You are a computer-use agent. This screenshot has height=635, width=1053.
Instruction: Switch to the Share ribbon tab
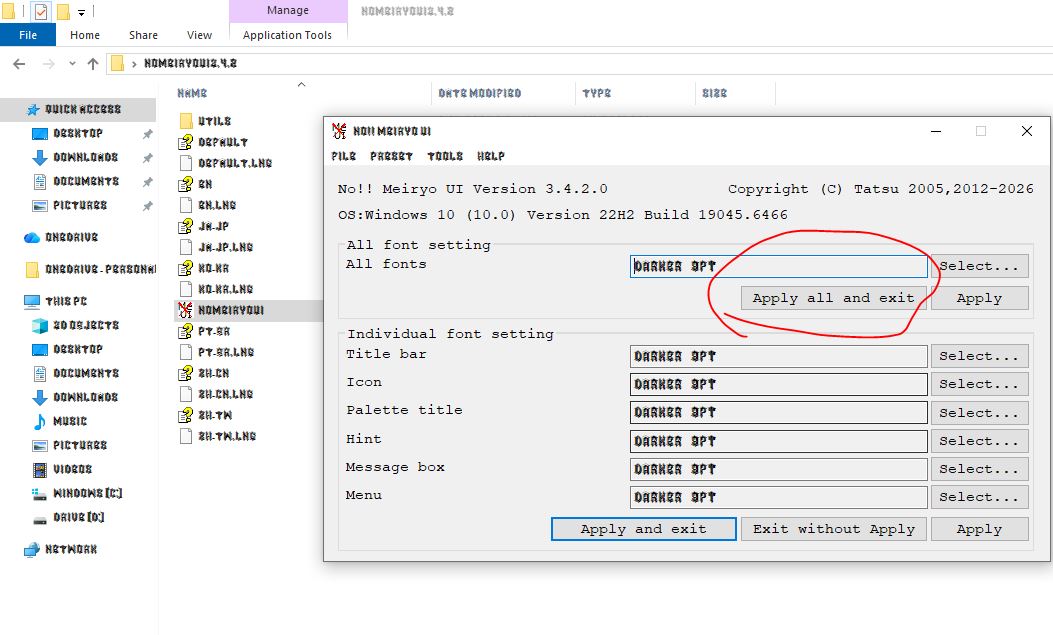143,35
